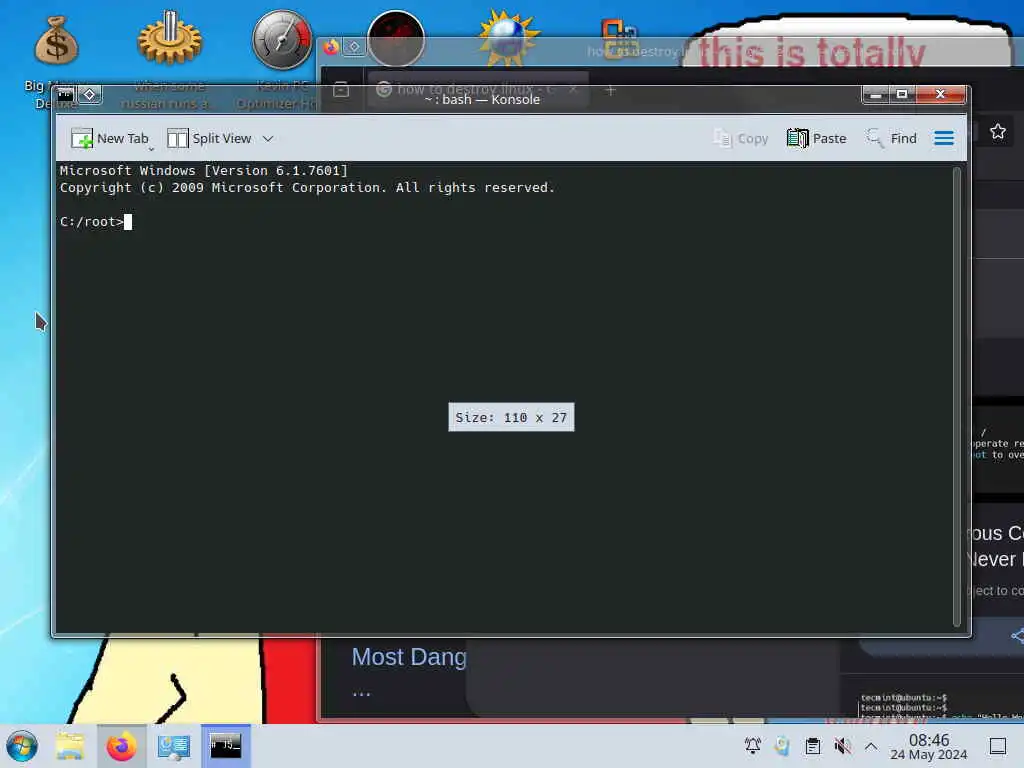
Task: Open Find in Konsole
Action: click(x=891, y=138)
